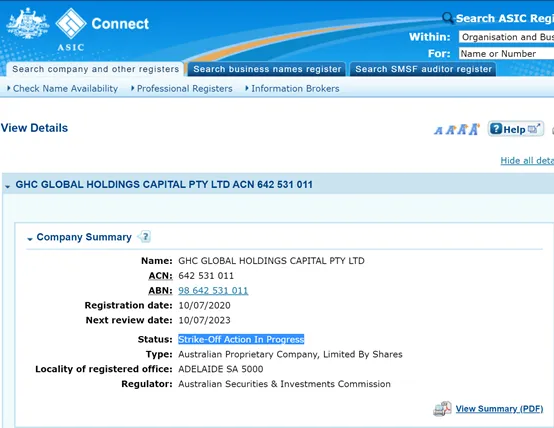The image size is (554, 428).
Task: Select the smallest font size A icon
Action: 438,131
